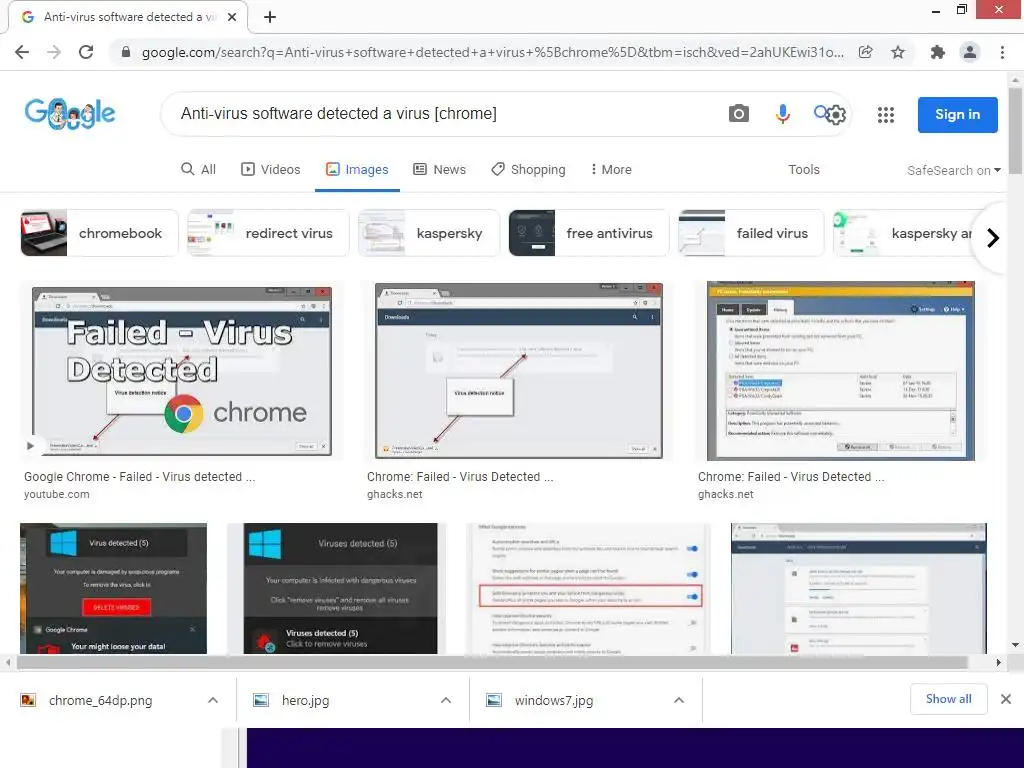Show more filter chips with right chevron
The width and height of the screenshot is (1024, 768).
[x=993, y=238]
